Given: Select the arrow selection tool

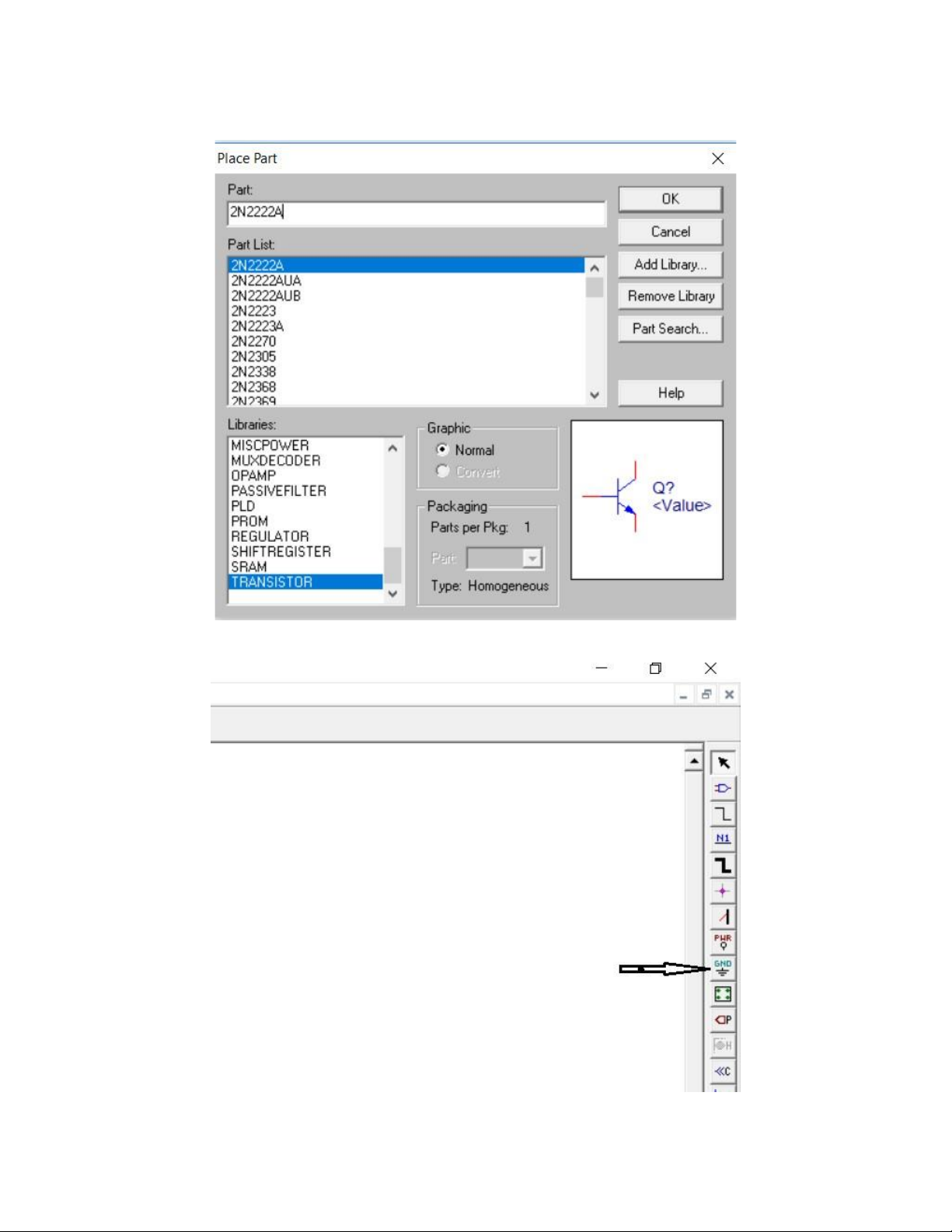Looking at the screenshot, I should 723,763.
